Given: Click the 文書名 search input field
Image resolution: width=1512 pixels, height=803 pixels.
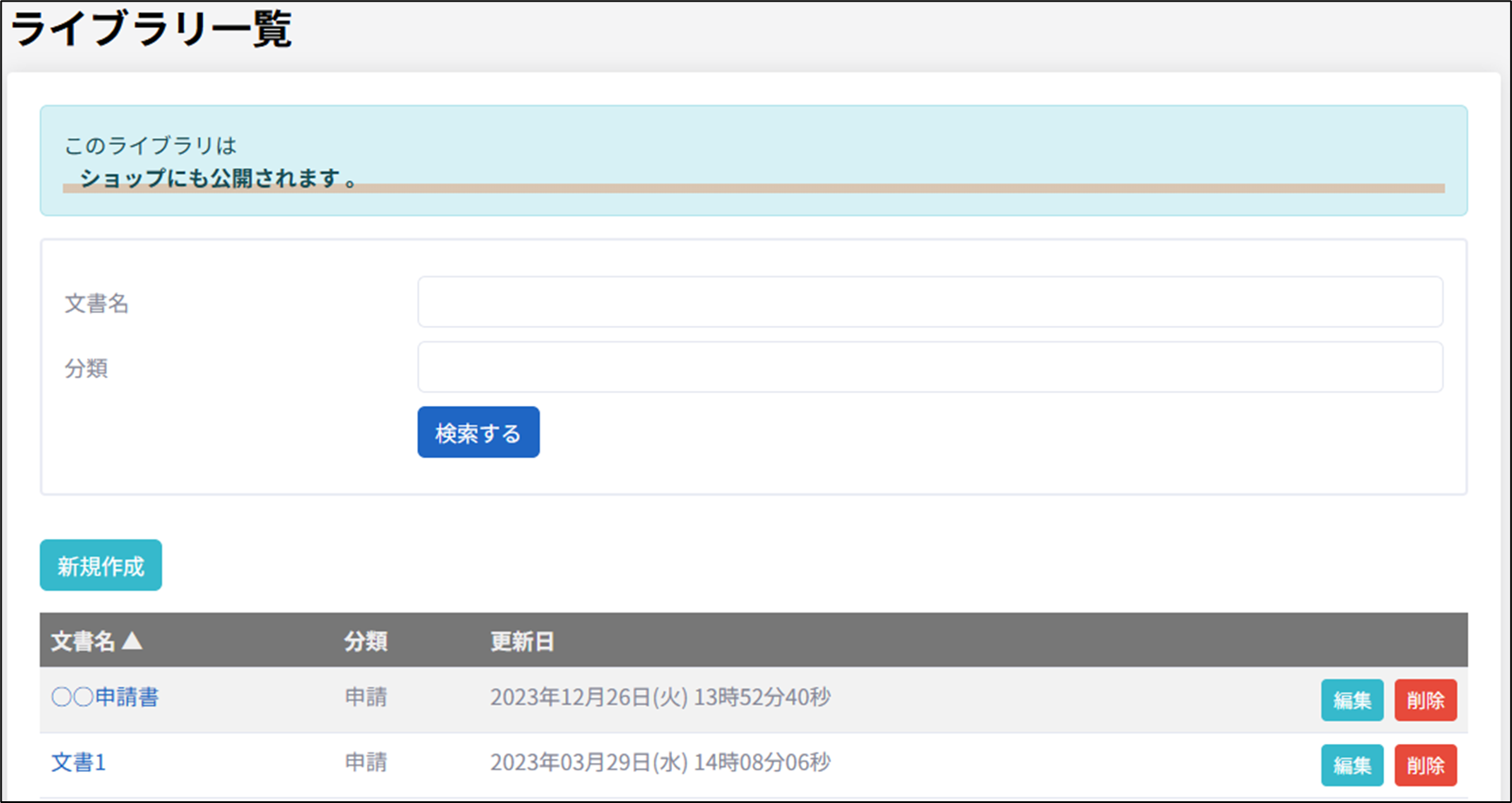Looking at the screenshot, I should (x=929, y=302).
